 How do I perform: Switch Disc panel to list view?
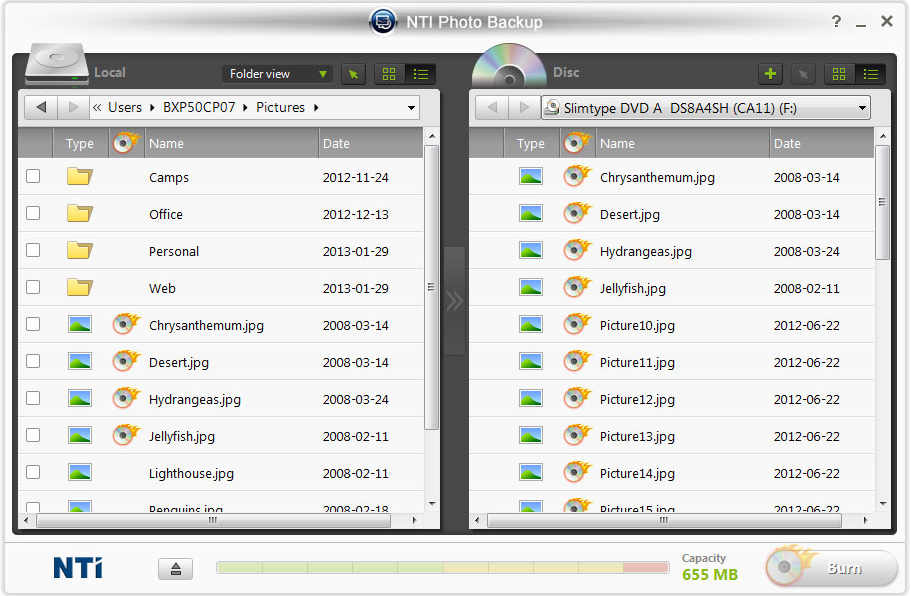pyautogui.click(x=870, y=74)
